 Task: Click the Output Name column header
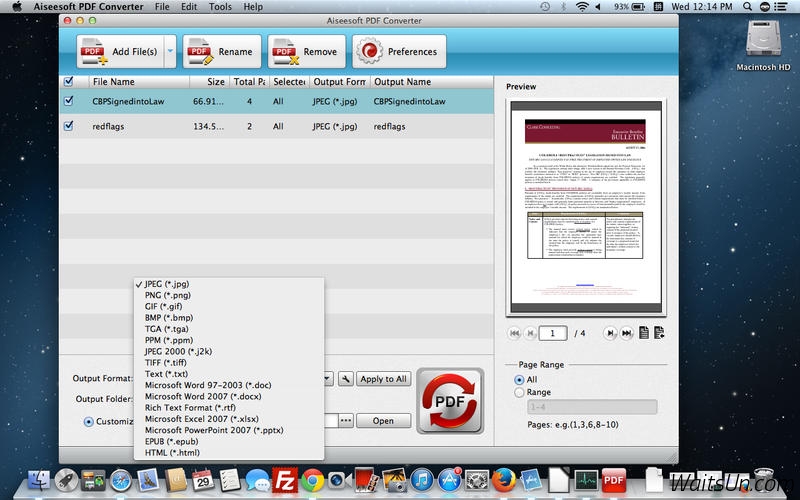tap(432, 82)
